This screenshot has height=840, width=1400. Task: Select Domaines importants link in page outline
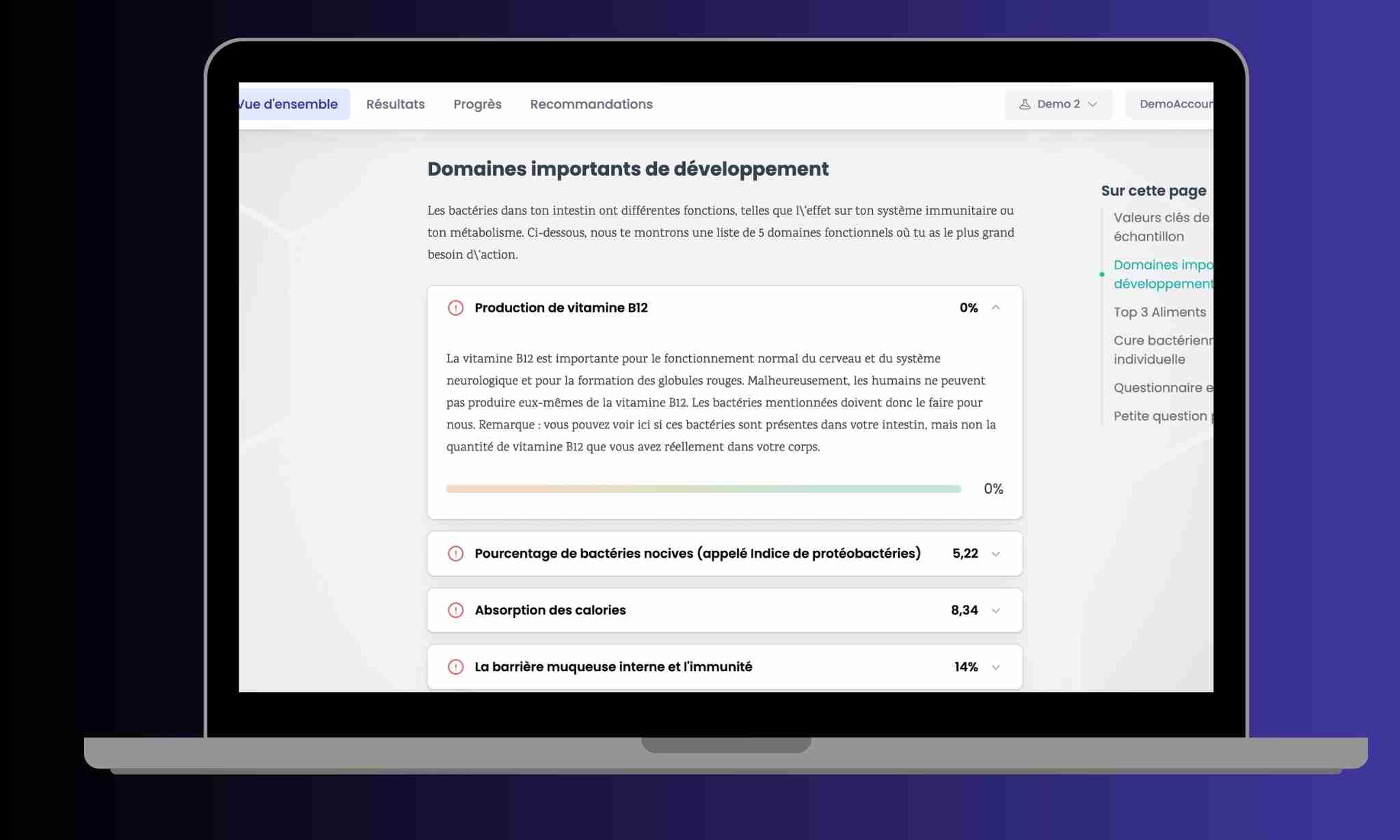1163,274
